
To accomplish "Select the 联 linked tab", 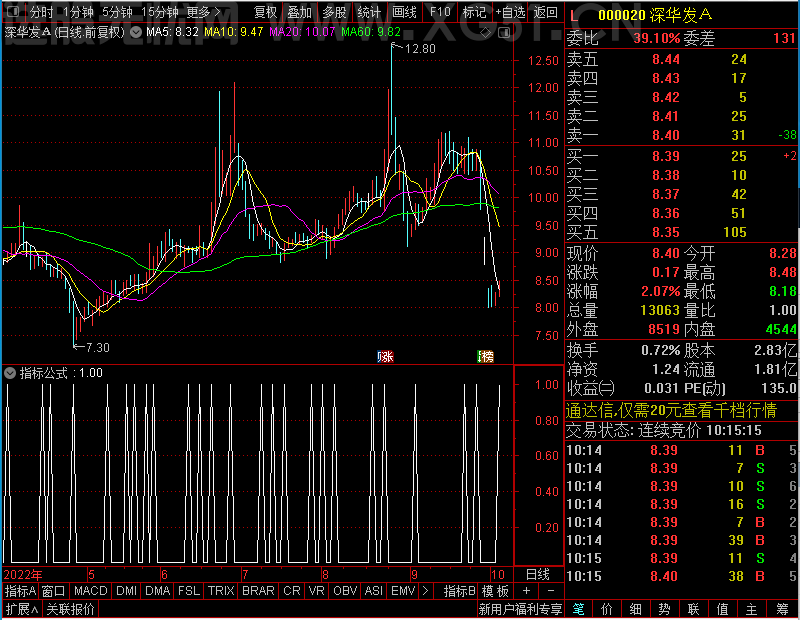I will coord(693,609).
